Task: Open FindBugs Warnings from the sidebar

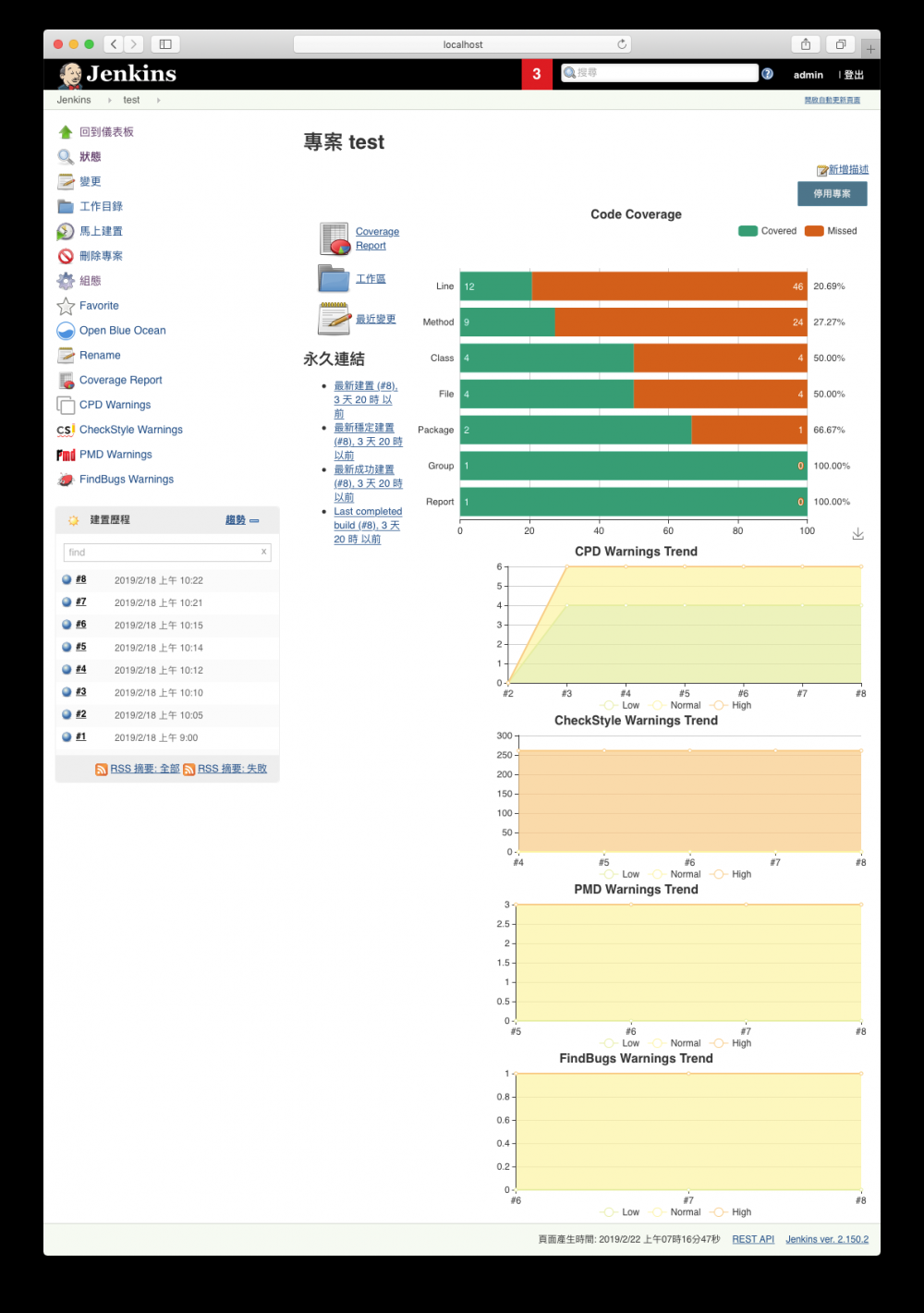Action: [x=126, y=479]
